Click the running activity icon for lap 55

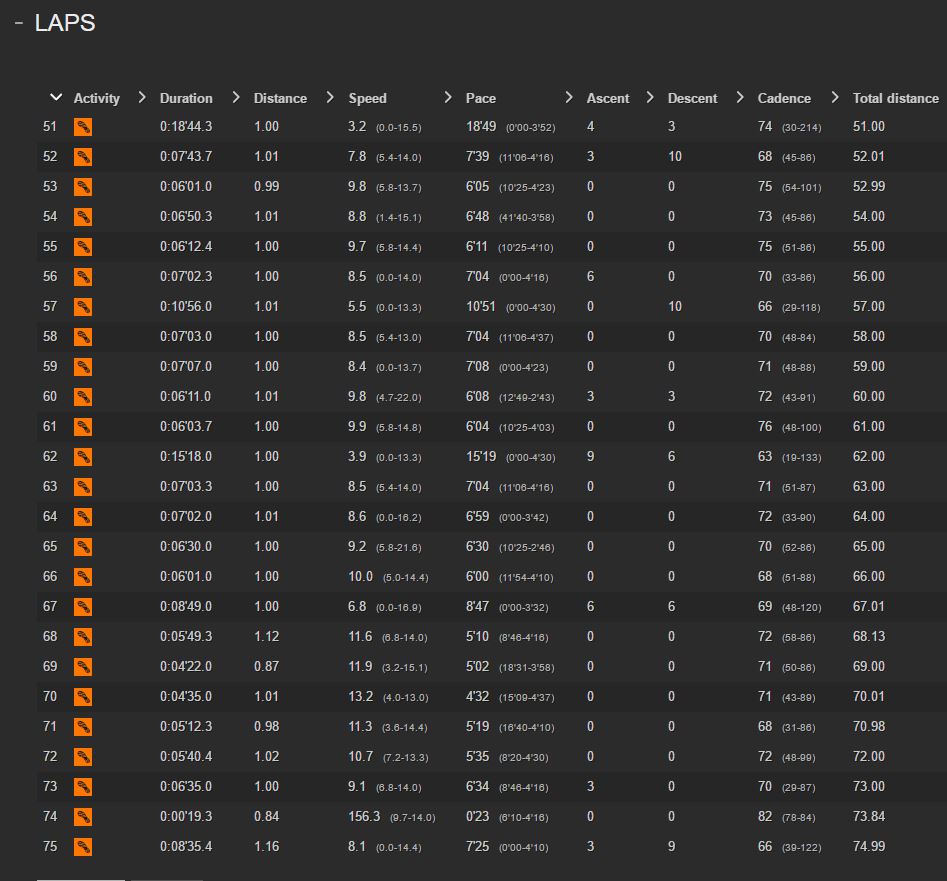coord(83,247)
